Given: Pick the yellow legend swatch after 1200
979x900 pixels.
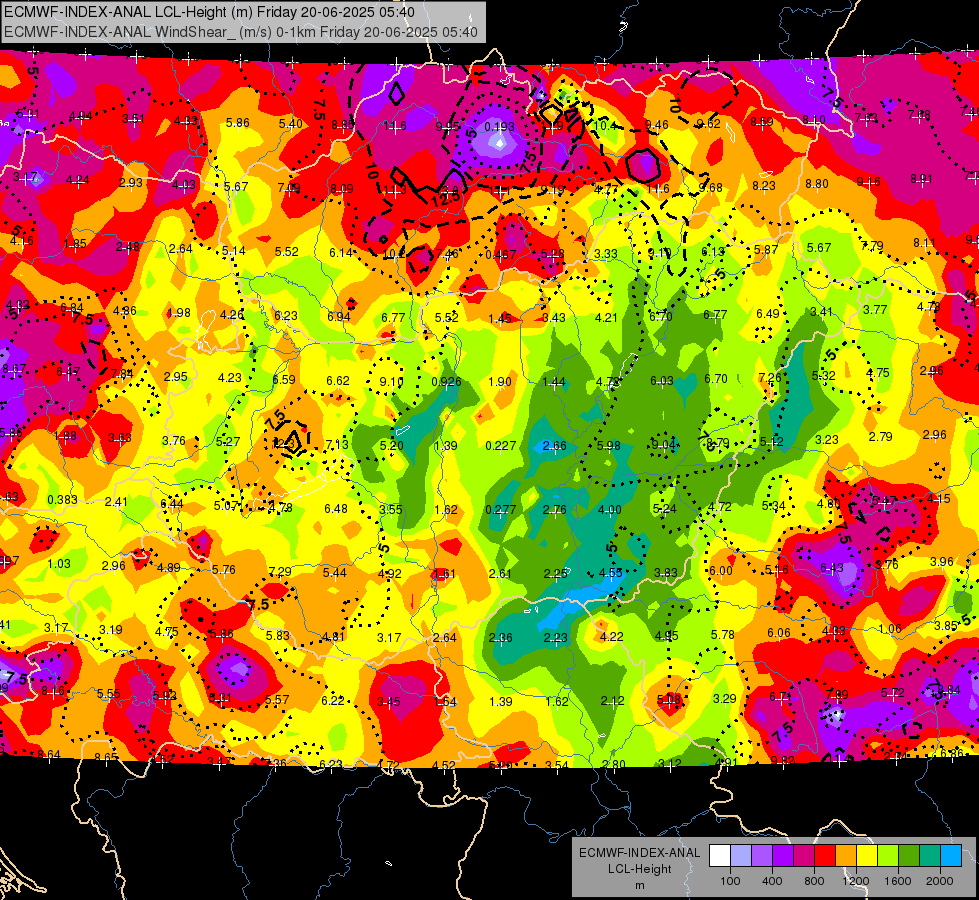Looking at the screenshot, I should click(x=867, y=856).
